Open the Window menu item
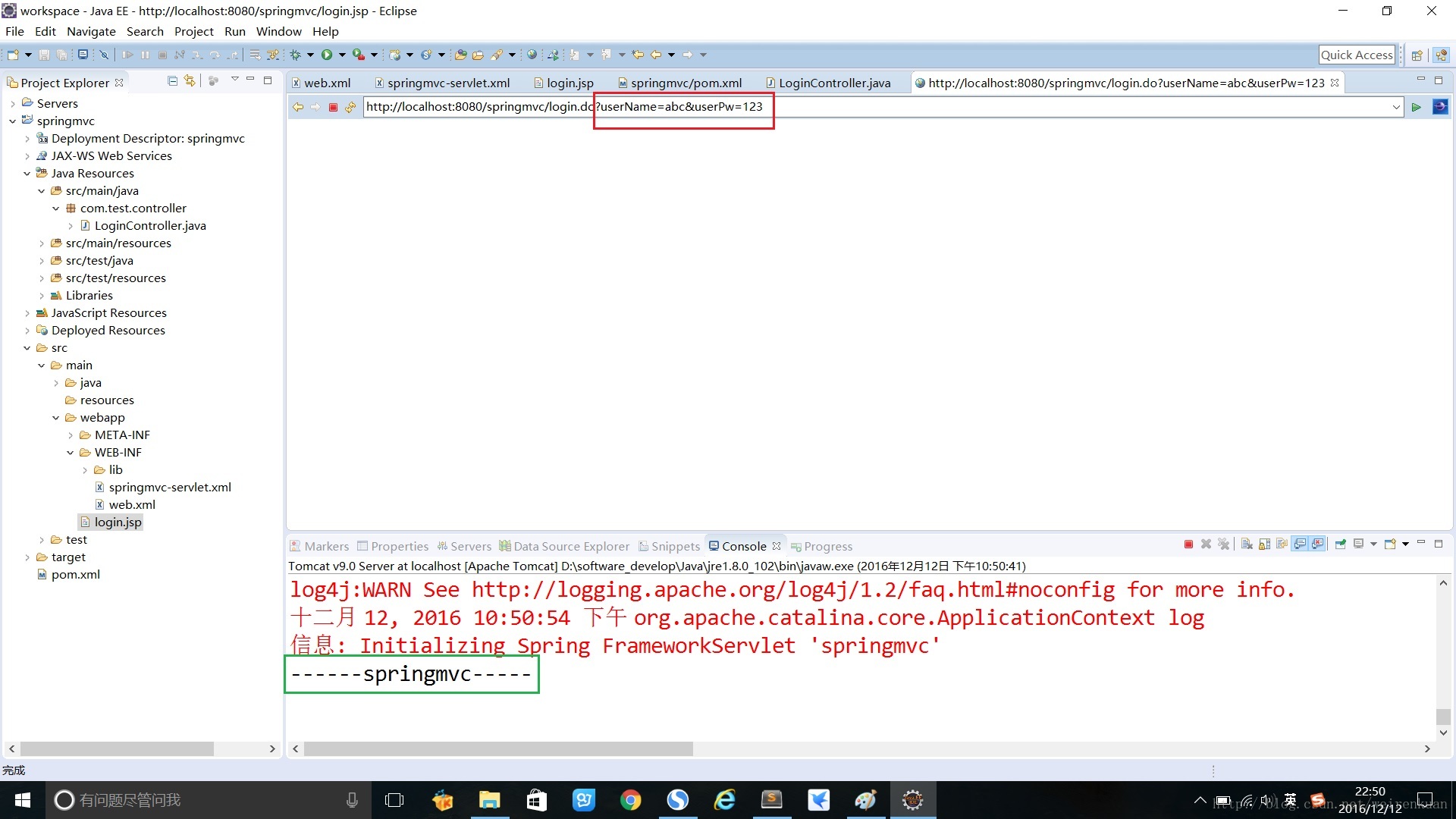This screenshot has width=1456, height=819. [x=279, y=31]
